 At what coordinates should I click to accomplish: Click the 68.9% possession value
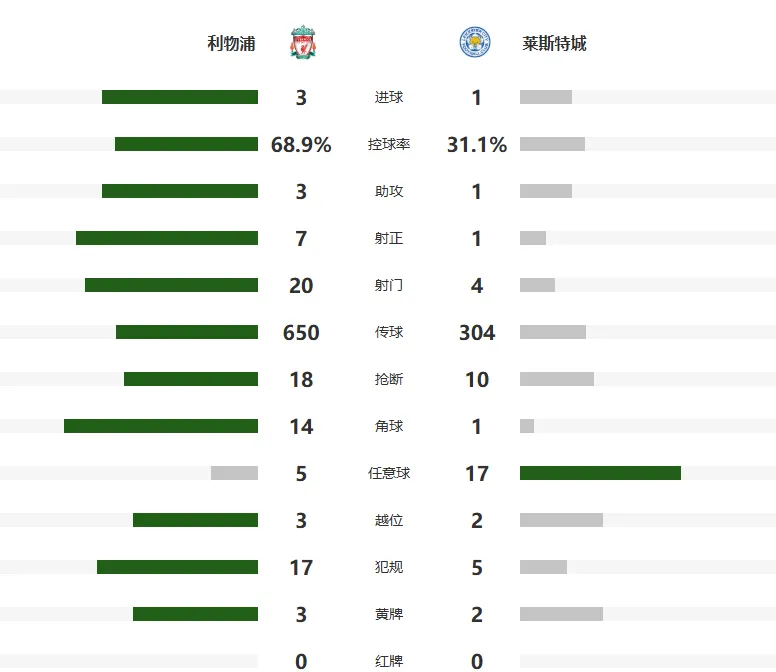click(x=301, y=144)
